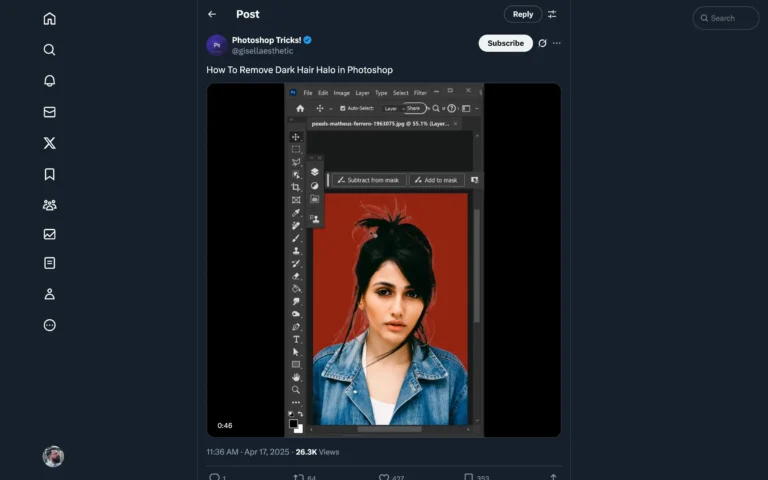Select the Hand tool
This screenshot has height=480, width=768.
(295, 377)
